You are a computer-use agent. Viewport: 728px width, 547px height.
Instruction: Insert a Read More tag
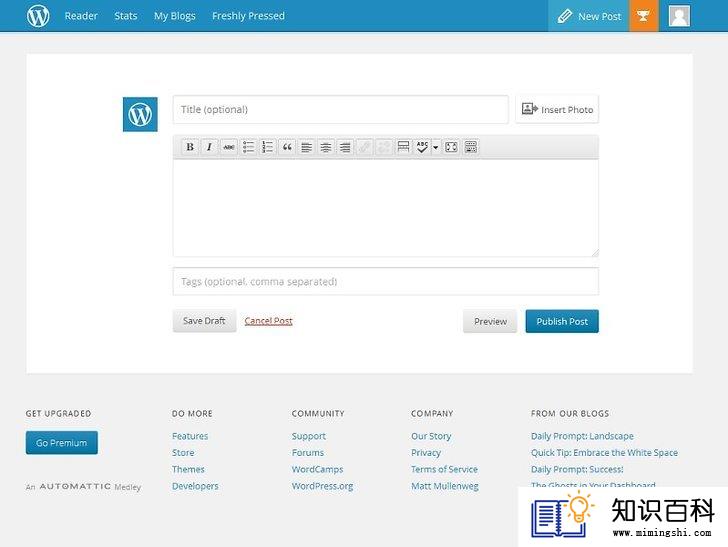(403, 147)
